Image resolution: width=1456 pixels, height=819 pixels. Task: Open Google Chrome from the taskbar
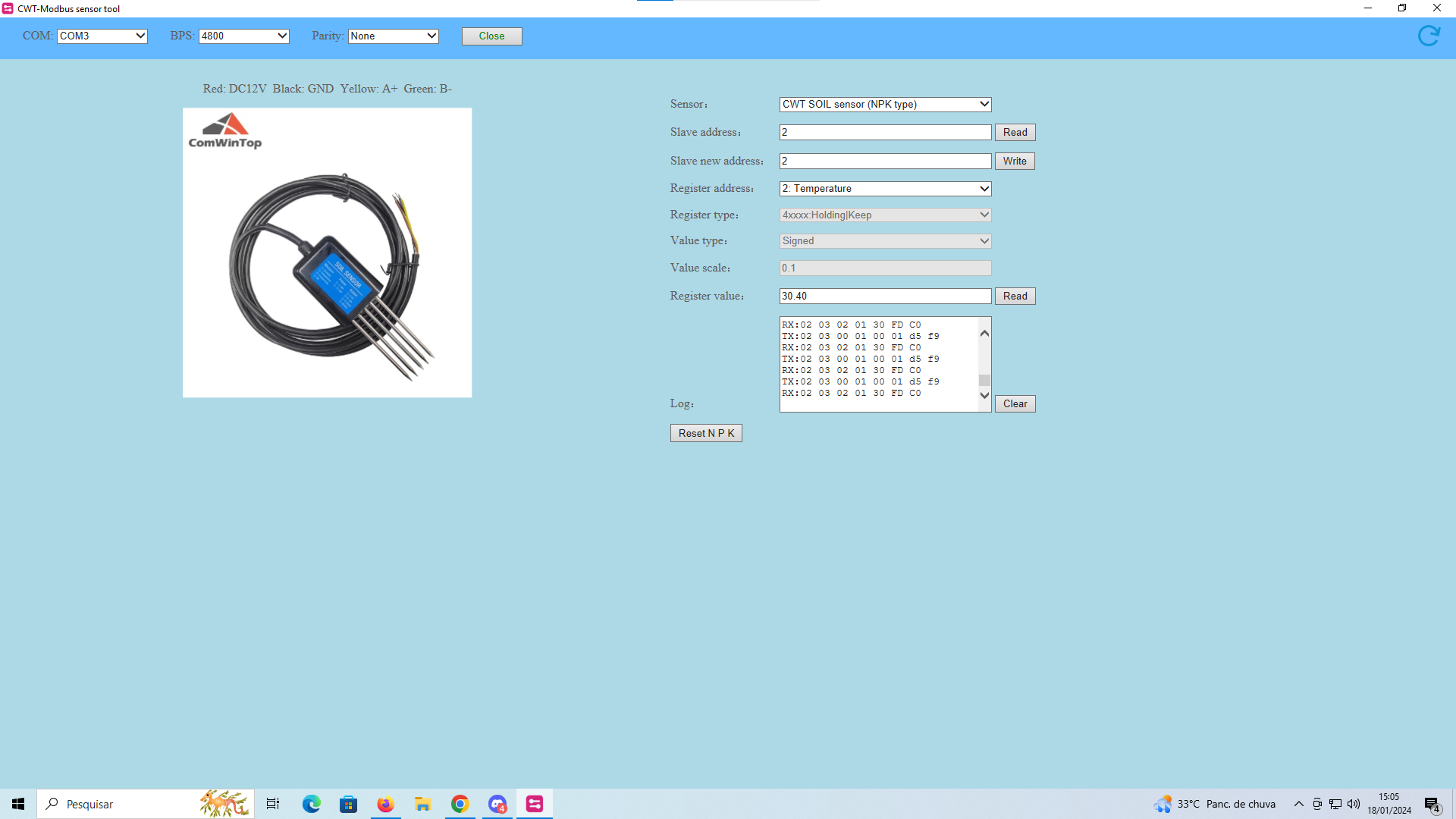click(460, 804)
